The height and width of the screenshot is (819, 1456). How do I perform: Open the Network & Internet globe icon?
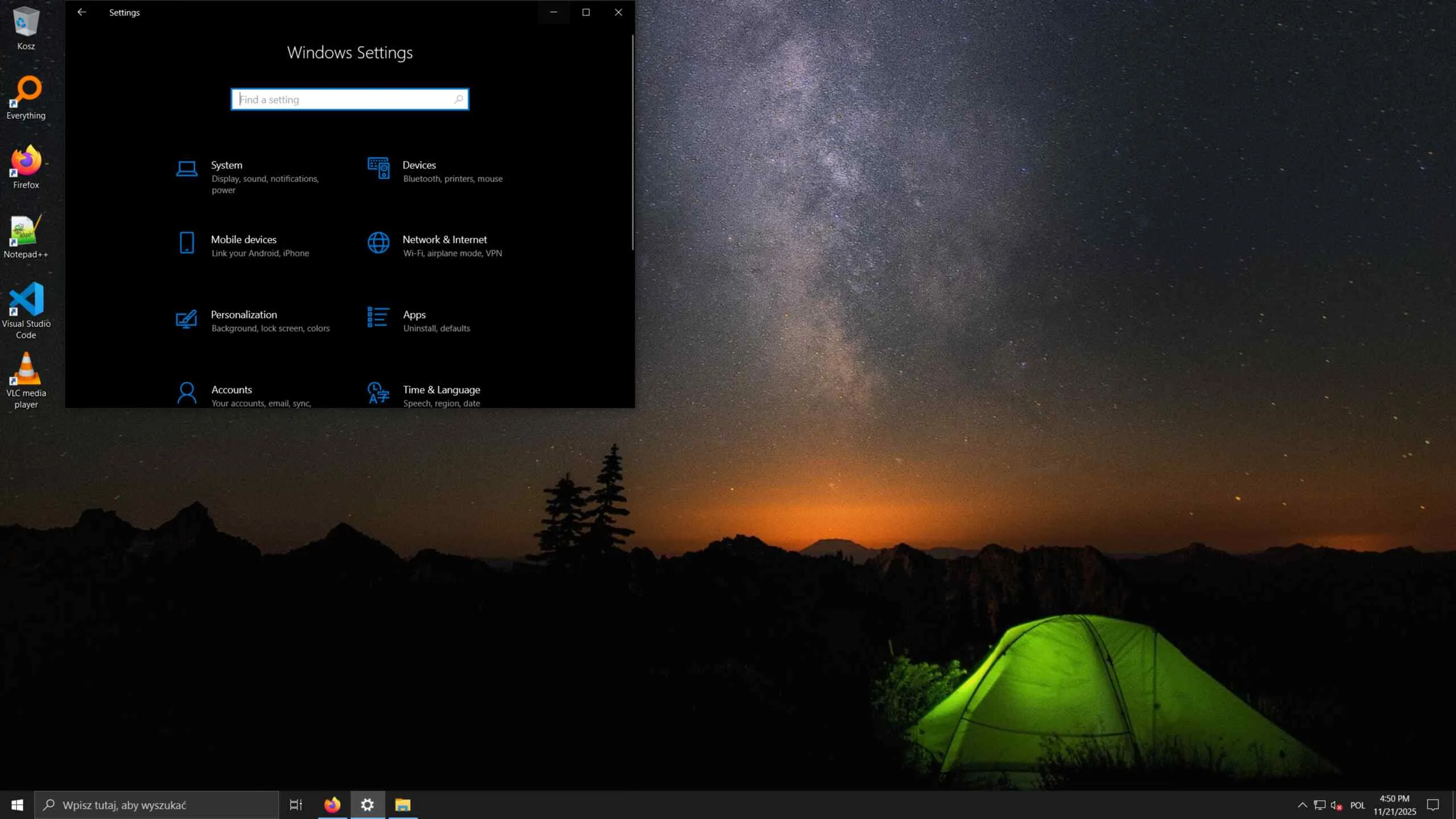pyautogui.click(x=378, y=243)
